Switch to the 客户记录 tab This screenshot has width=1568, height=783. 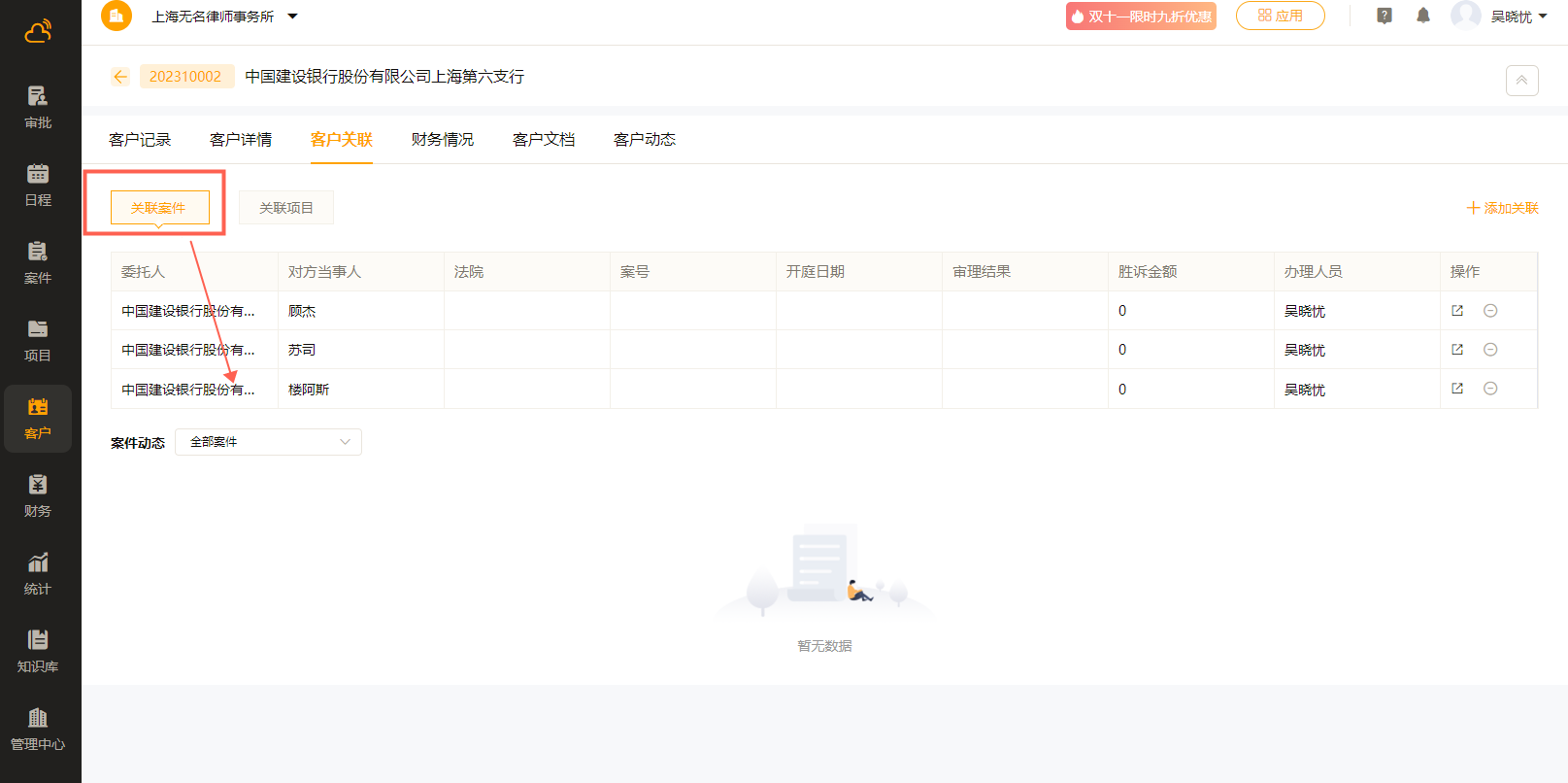point(140,140)
